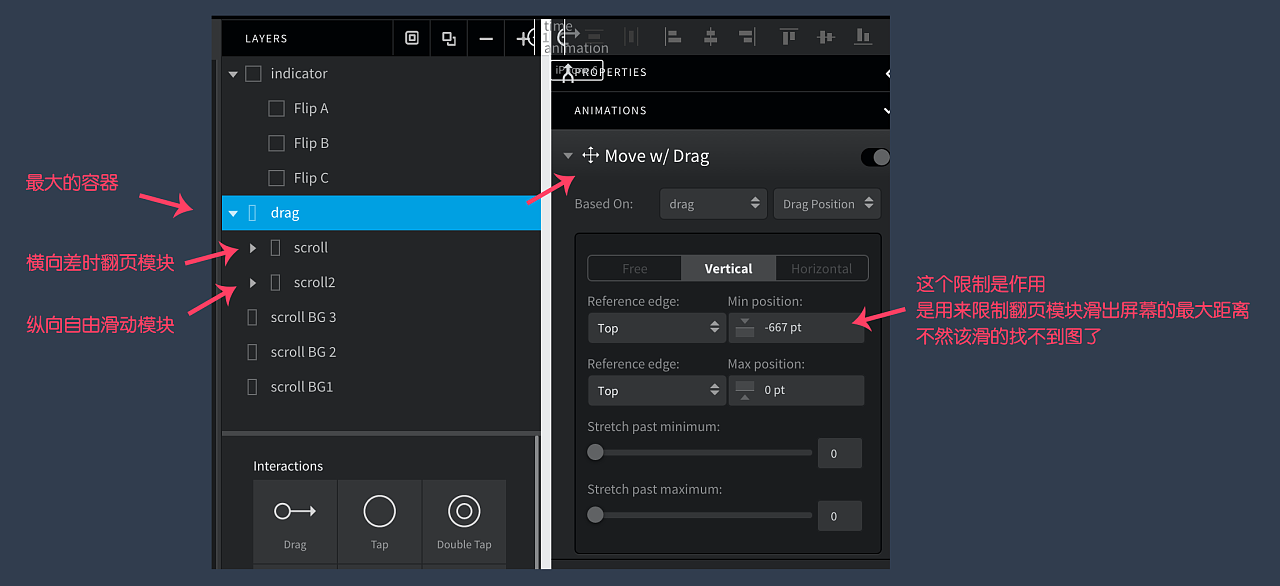
Task: Select the scroll BG1 layer
Action: click(381, 387)
